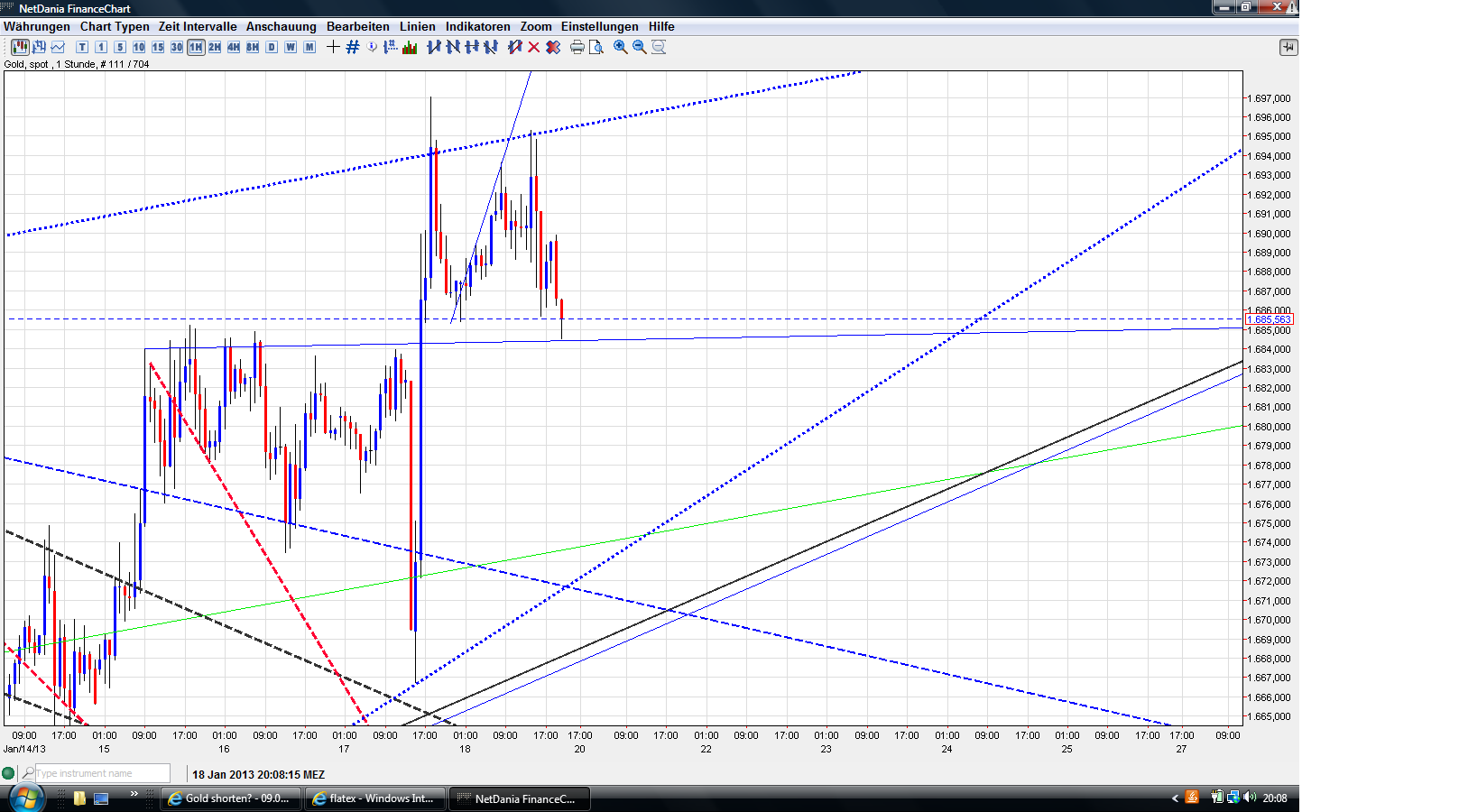Open the Einstellungen menu
Screen dimensions: 1459x812
click(600, 26)
